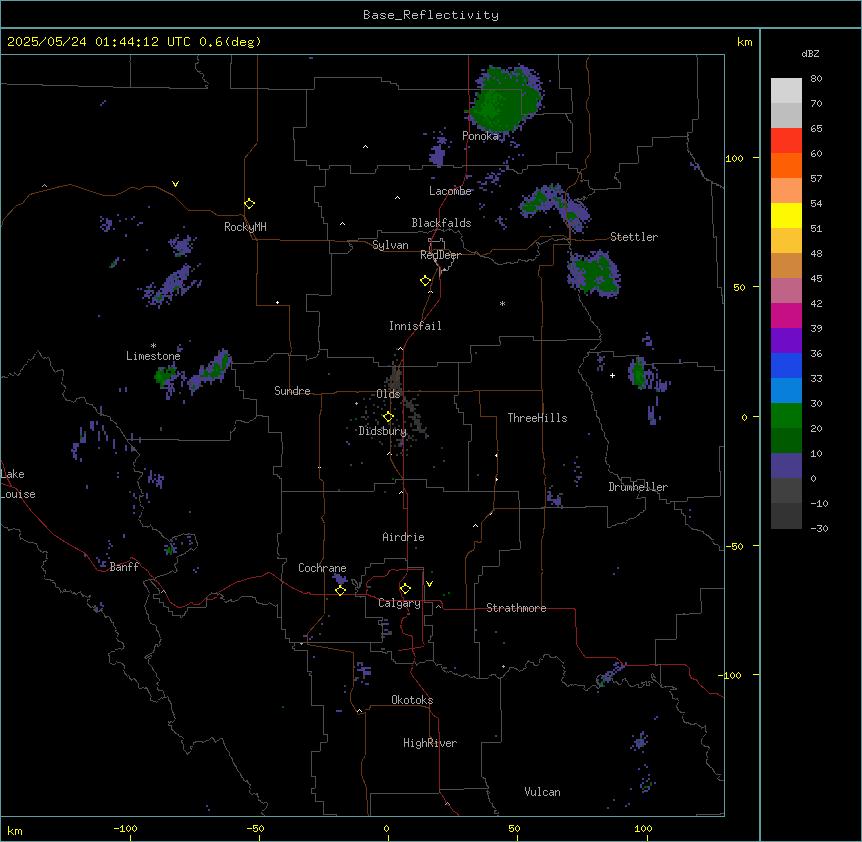This screenshot has width=862, height=842.
Task: Click the Limestone label
Action: pyautogui.click(x=153, y=356)
